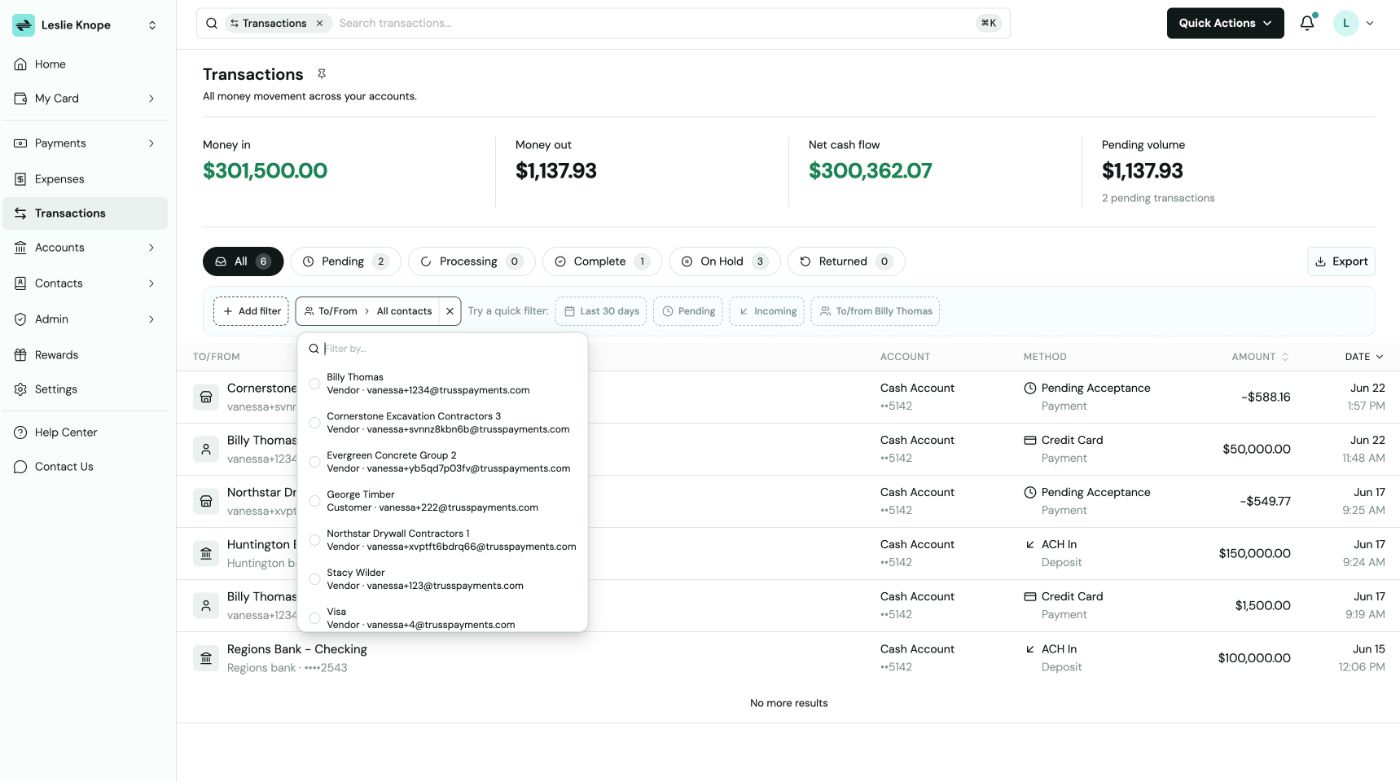Click the bank icon on the Regions Bank row
The height and width of the screenshot is (782, 1400).
206,658
